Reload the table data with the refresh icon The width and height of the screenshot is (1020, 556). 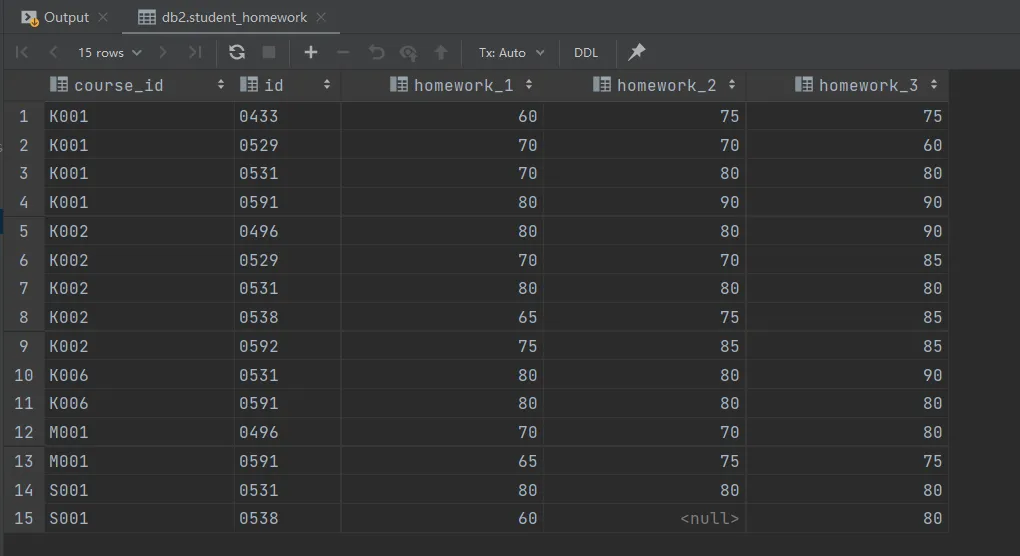click(x=237, y=52)
